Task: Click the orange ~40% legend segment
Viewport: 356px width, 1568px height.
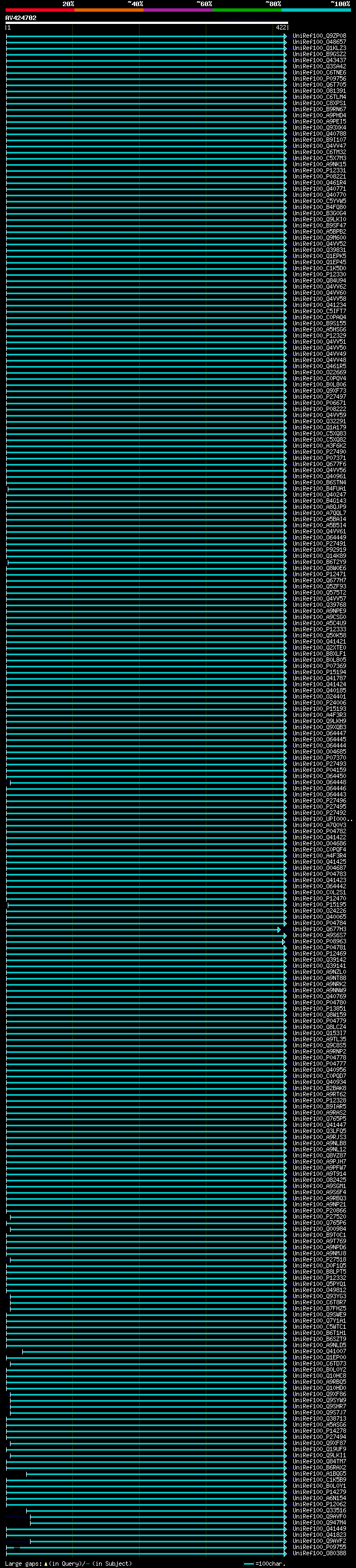Action: [109, 10]
